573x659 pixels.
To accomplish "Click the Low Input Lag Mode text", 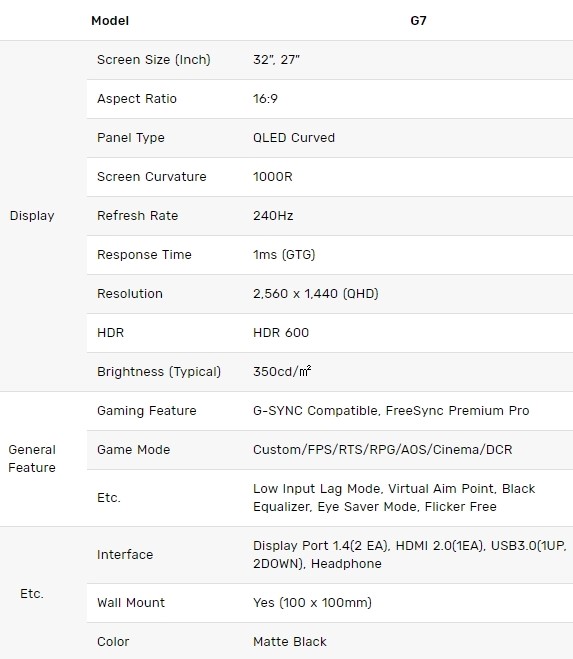I will 317,489.
